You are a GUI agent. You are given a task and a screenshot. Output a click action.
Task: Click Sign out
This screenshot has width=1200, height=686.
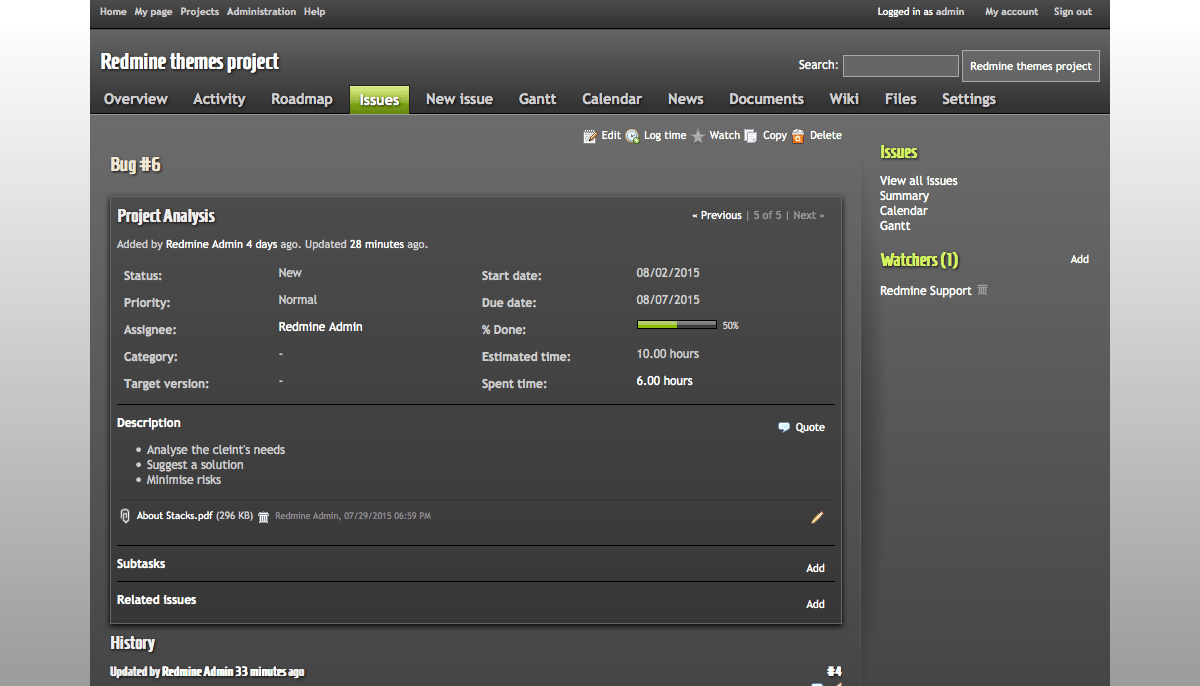pos(1073,12)
